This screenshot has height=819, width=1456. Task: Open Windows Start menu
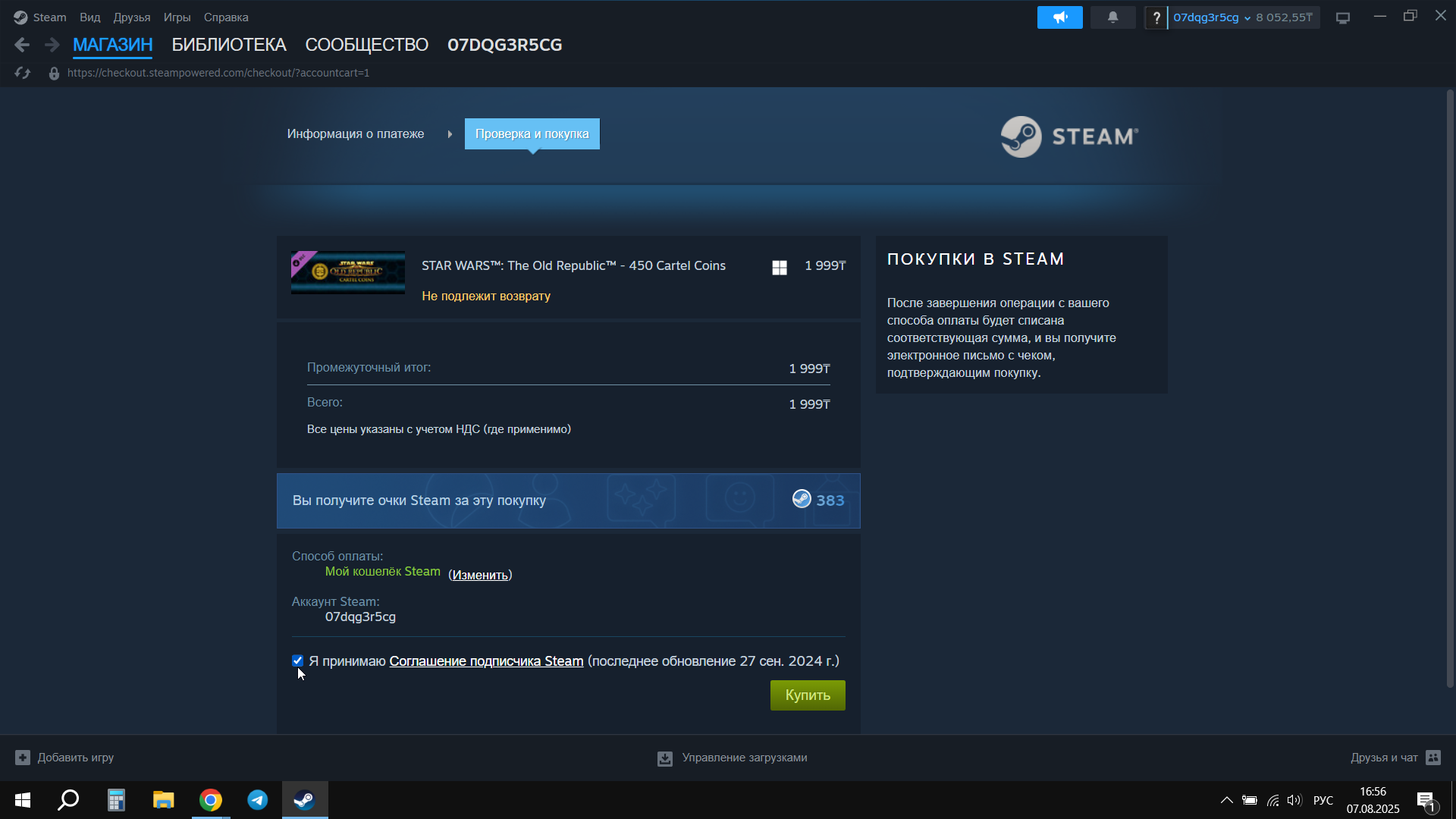point(23,800)
